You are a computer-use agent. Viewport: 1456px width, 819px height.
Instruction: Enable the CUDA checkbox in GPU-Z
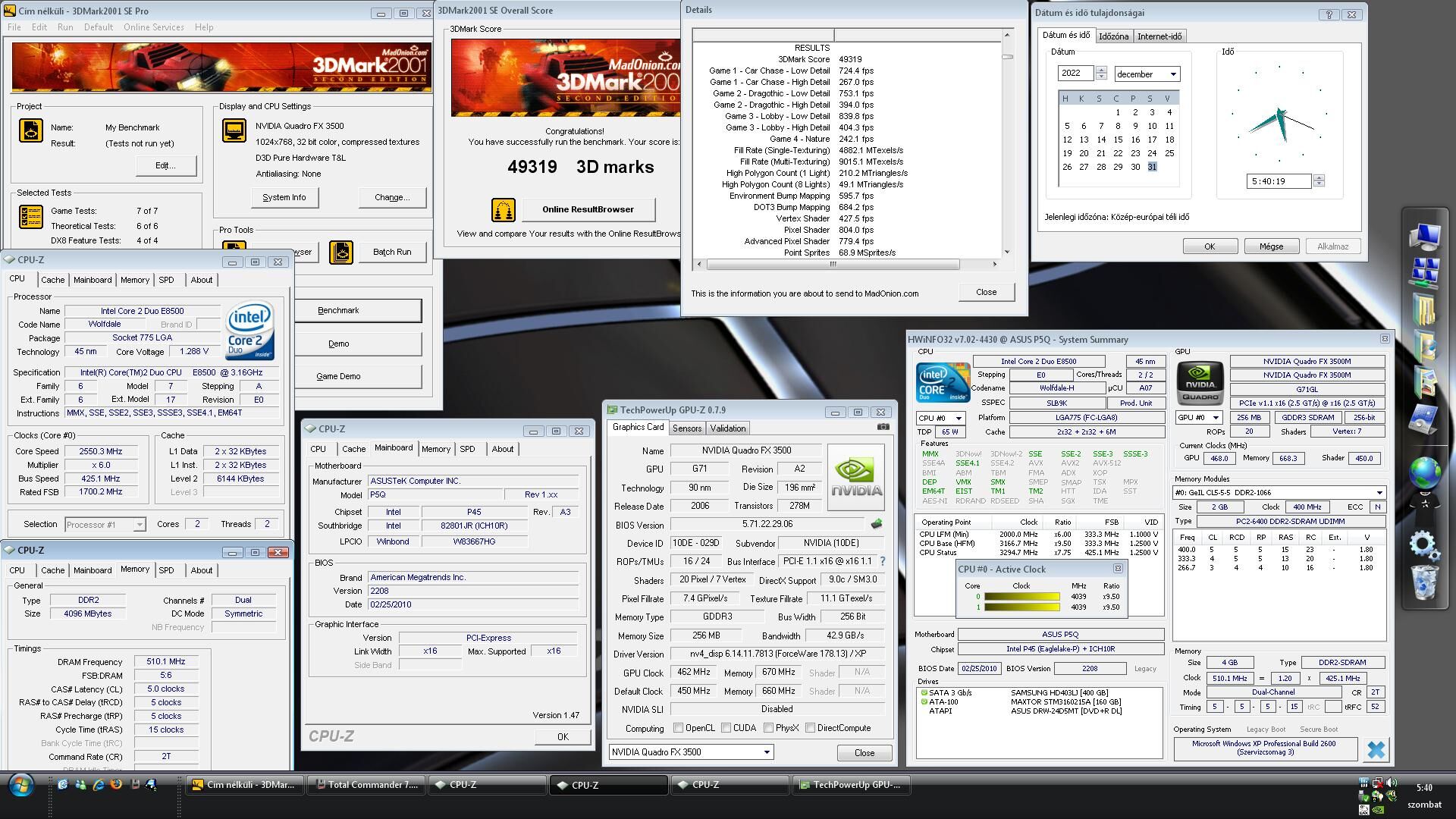tap(726, 728)
